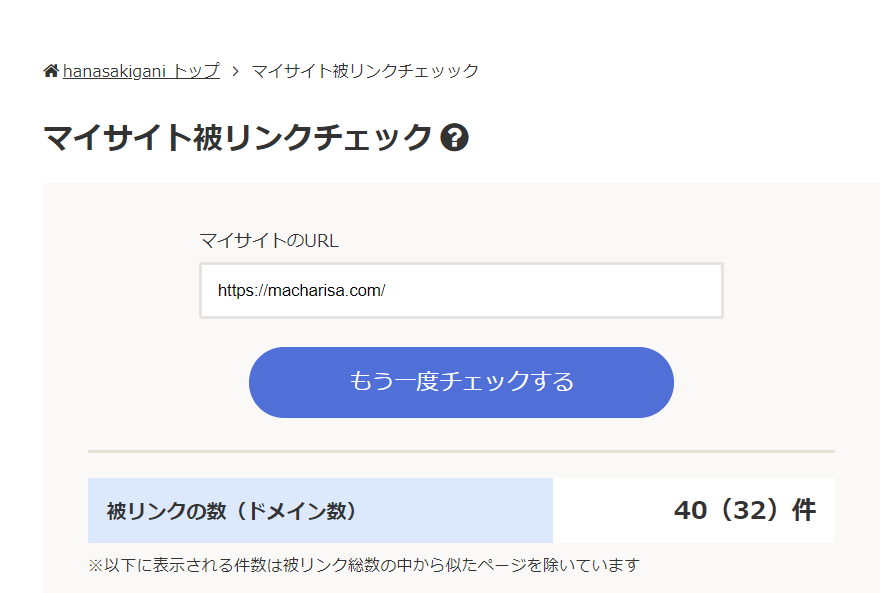Click white space left of the 40 count
Image resolution: width=887 pixels, height=593 pixels.
611,510
